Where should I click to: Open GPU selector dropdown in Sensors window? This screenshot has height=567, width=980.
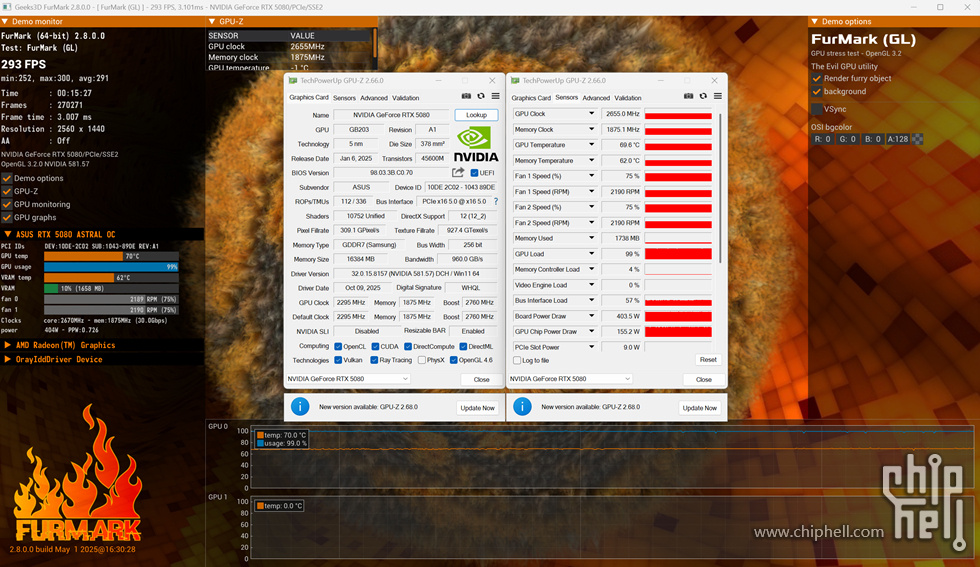(x=570, y=379)
